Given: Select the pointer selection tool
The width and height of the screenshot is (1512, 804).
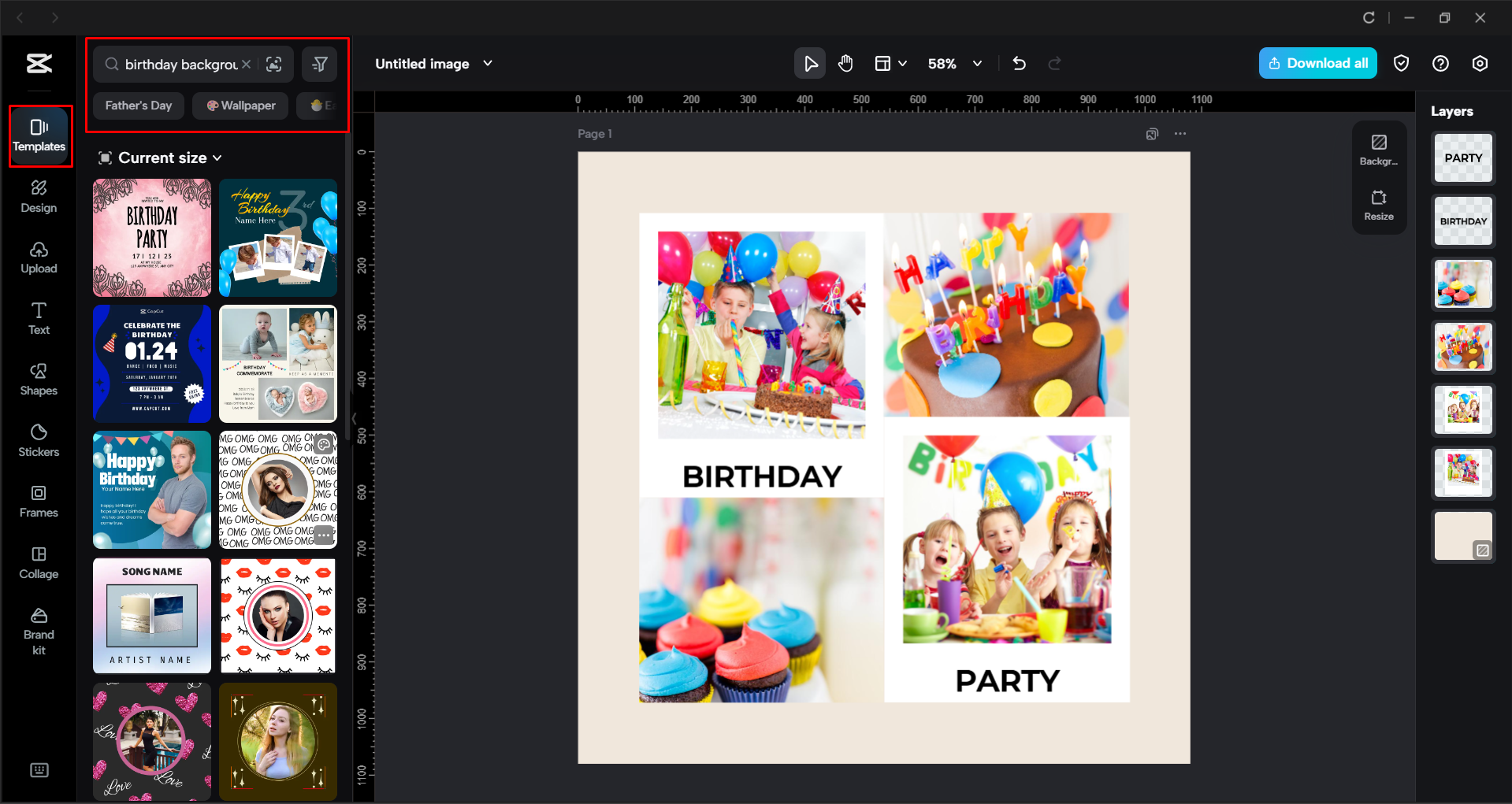Looking at the screenshot, I should pyautogui.click(x=809, y=64).
